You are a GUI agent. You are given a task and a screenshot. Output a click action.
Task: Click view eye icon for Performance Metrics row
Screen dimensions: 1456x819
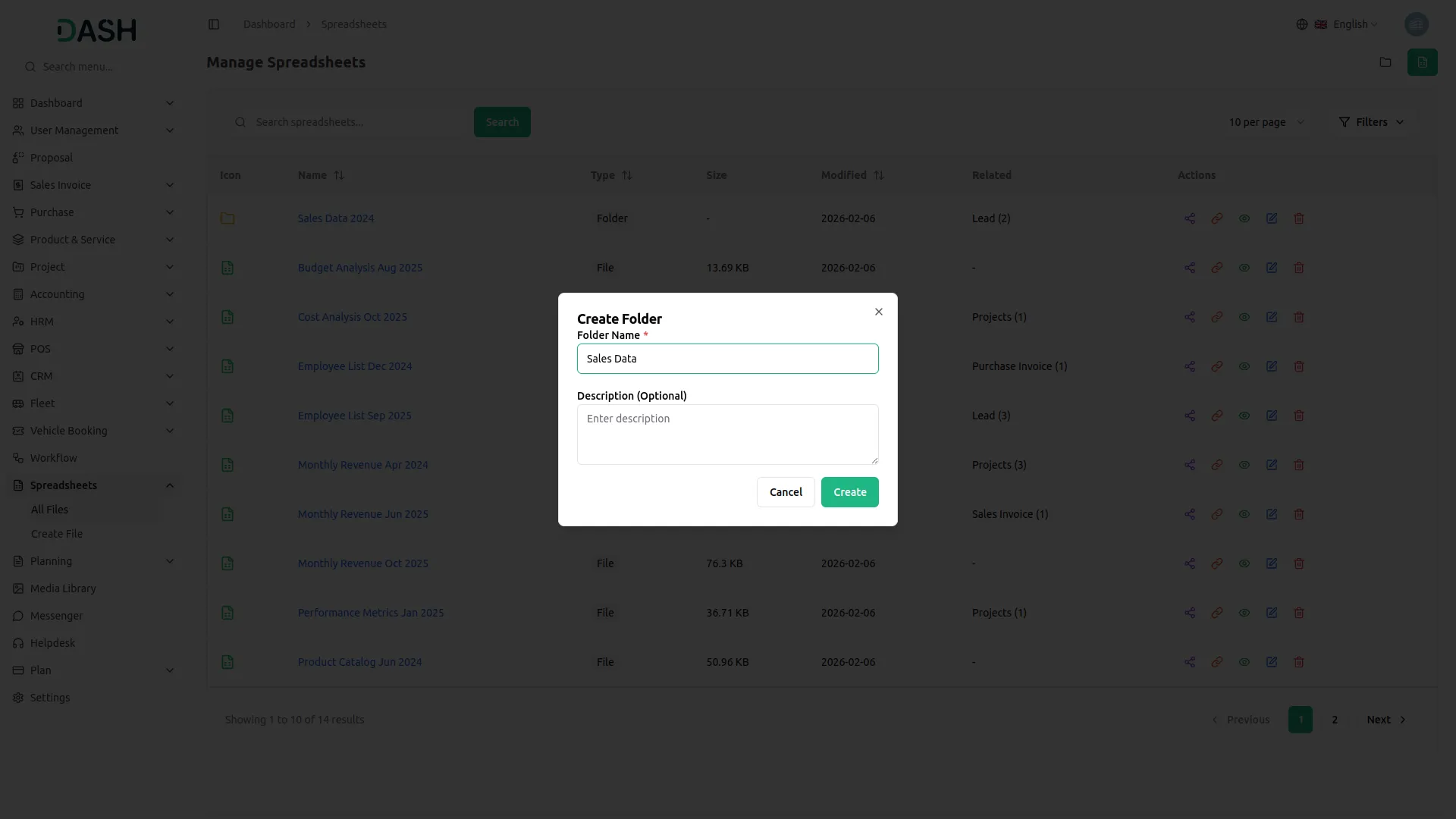1244,613
